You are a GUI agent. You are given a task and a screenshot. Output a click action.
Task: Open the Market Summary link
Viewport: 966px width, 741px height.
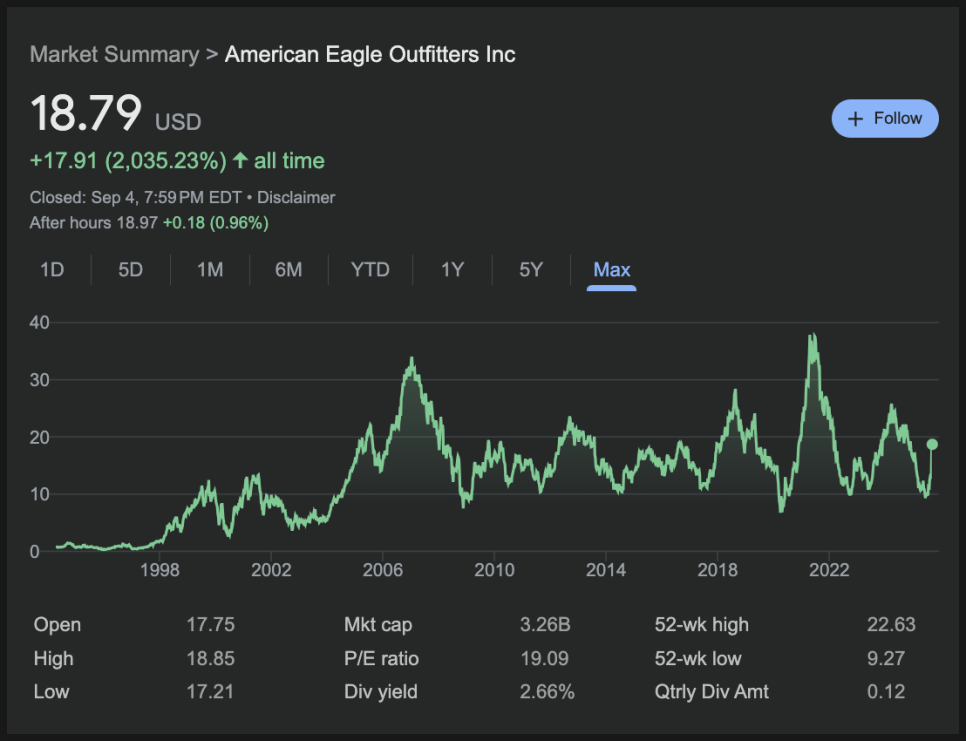[x=115, y=54]
